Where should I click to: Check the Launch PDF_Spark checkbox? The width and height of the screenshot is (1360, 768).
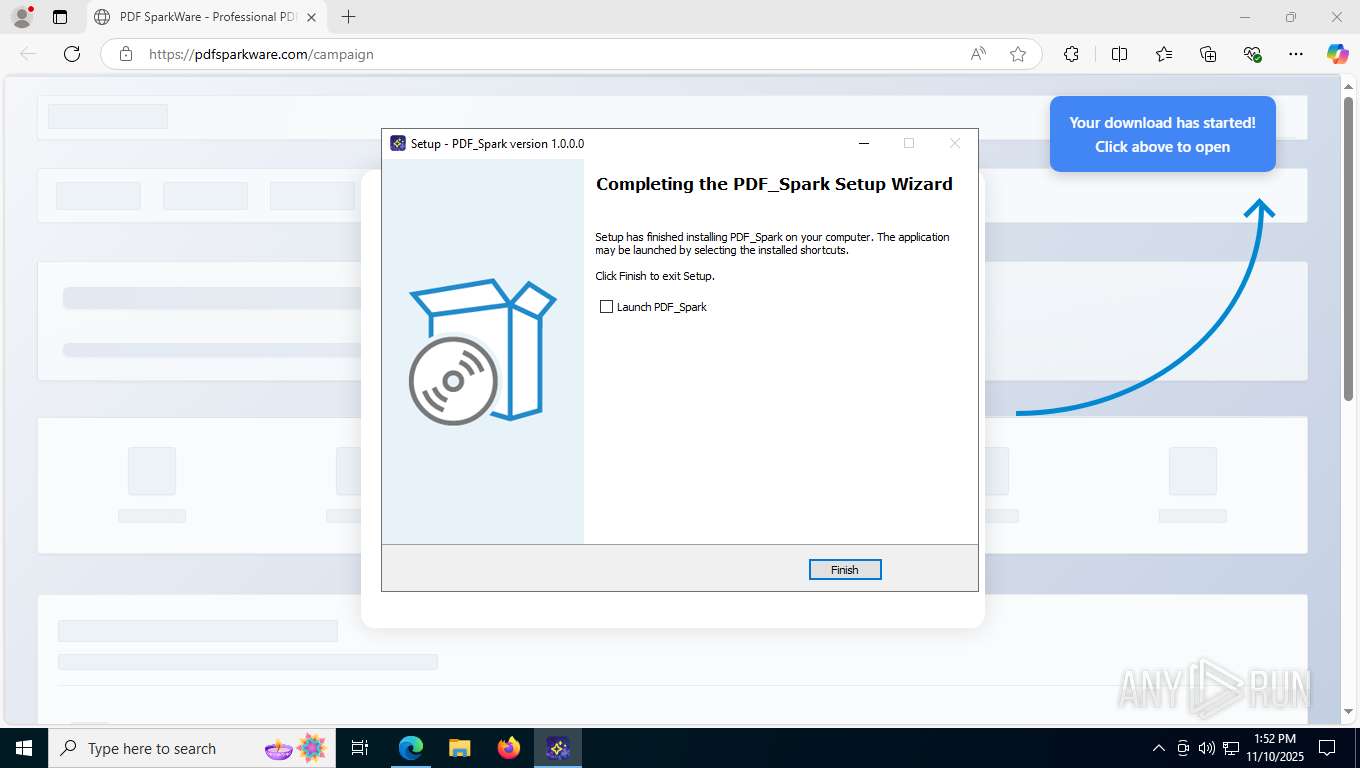pyautogui.click(x=606, y=307)
